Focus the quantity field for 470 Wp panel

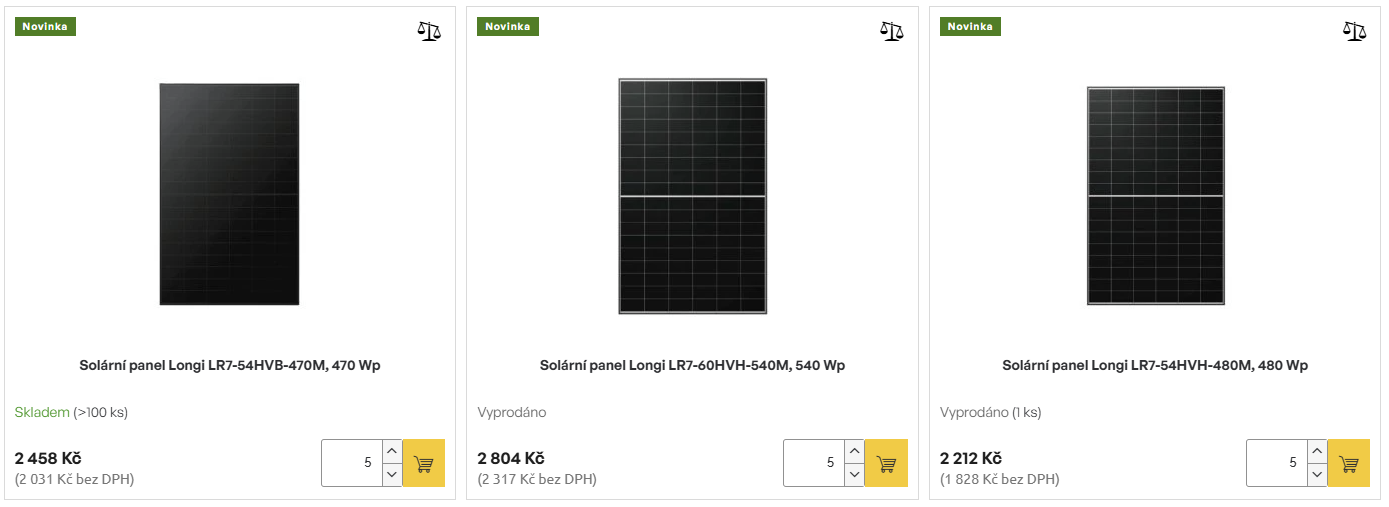pyautogui.click(x=351, y=463)
